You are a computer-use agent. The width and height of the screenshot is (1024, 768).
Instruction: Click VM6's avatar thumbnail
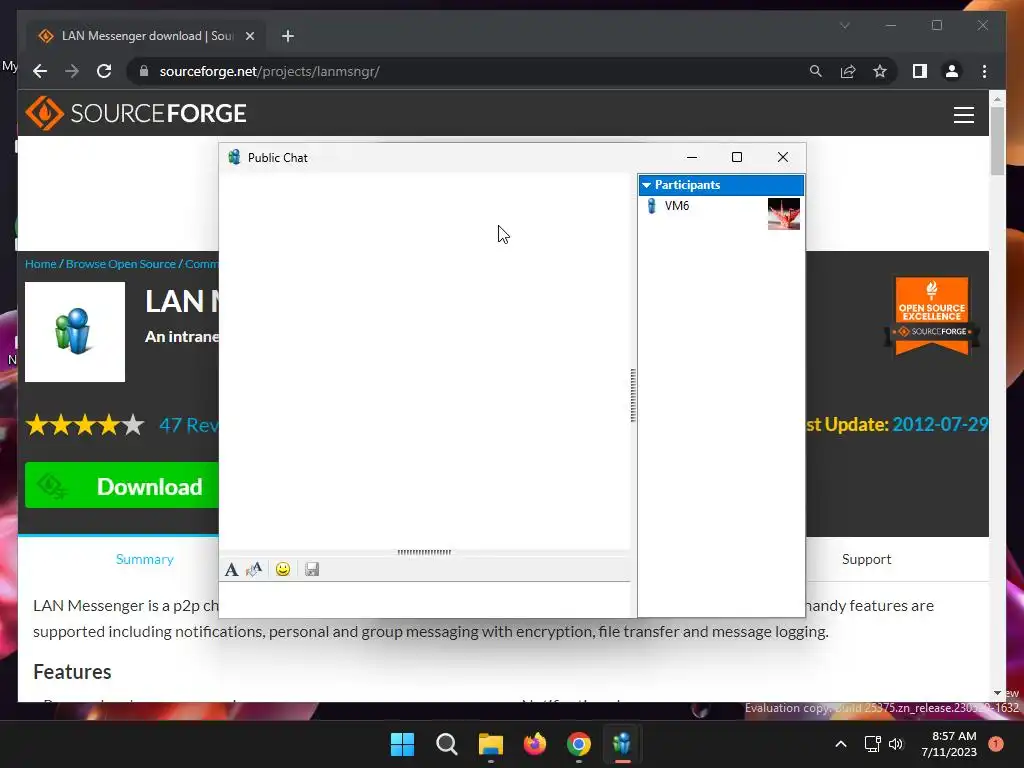(x=784, y=214)
